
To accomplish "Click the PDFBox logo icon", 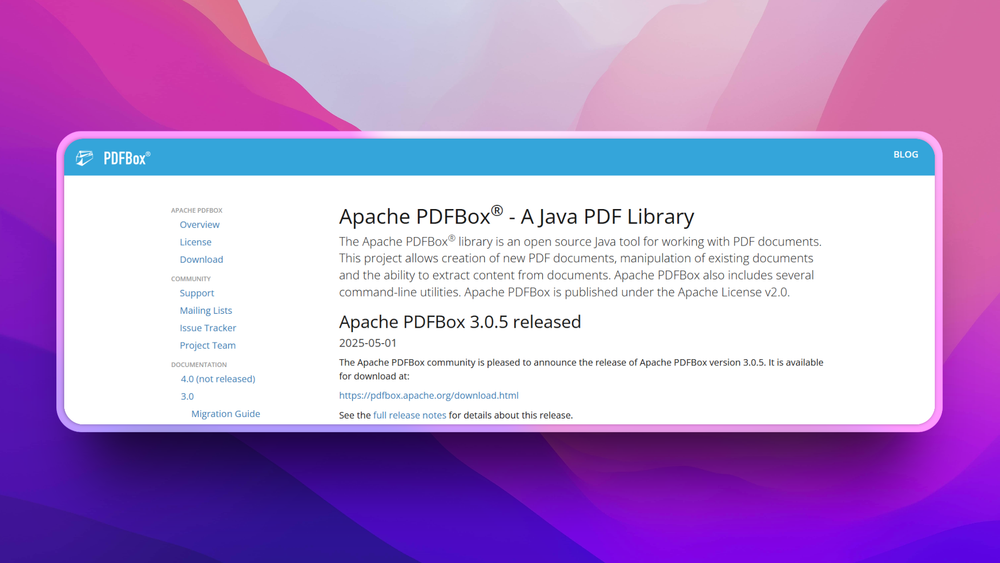I will tap(84, 158).
